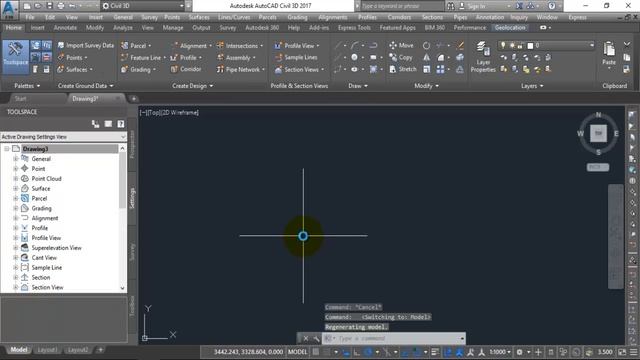Click the status bar workspace gear icon

(519, 352)
